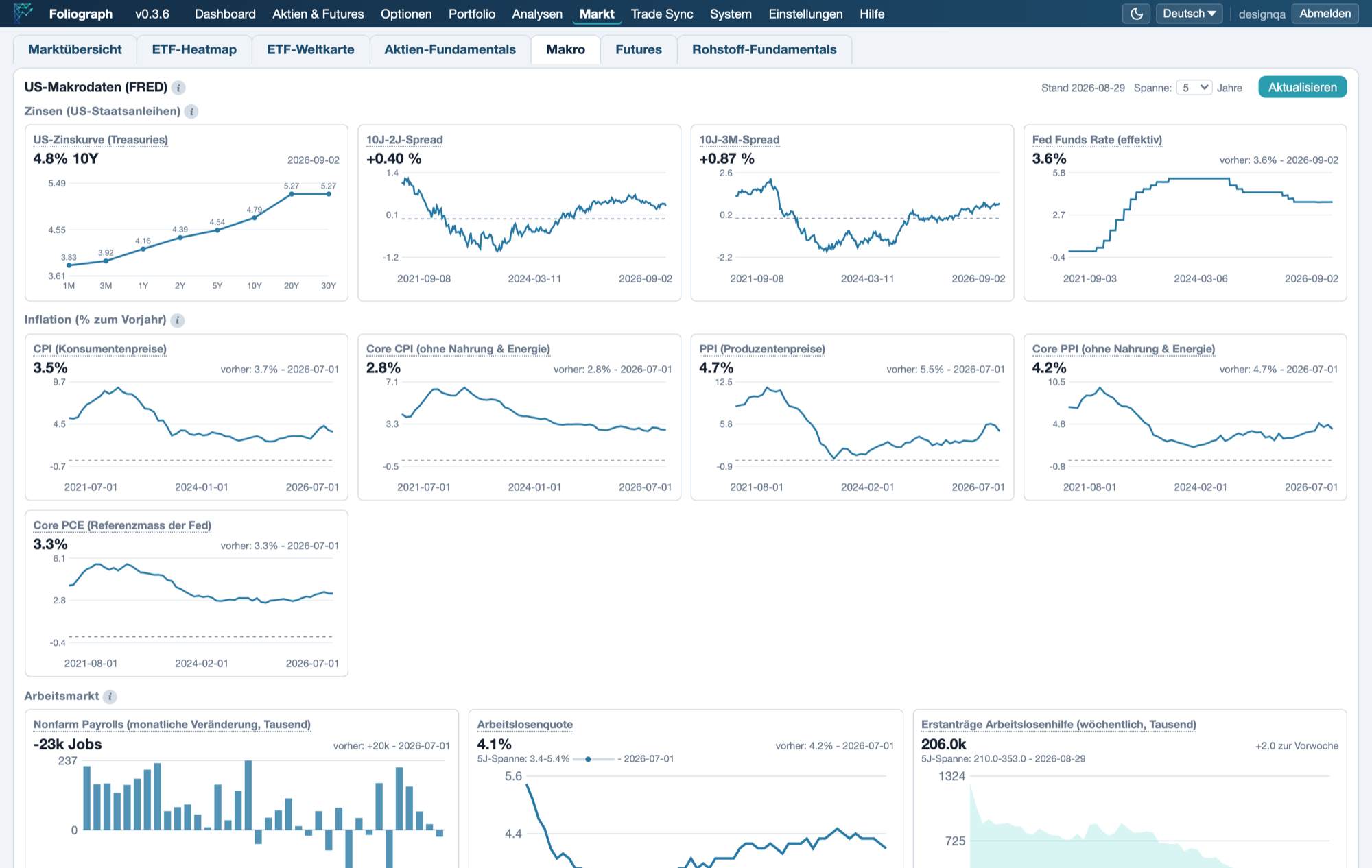Image resolution: width=1372 pixels, height=868 pixels.
Task: Switch to the Aktien-Fundamentals tab
Action: 450,49
